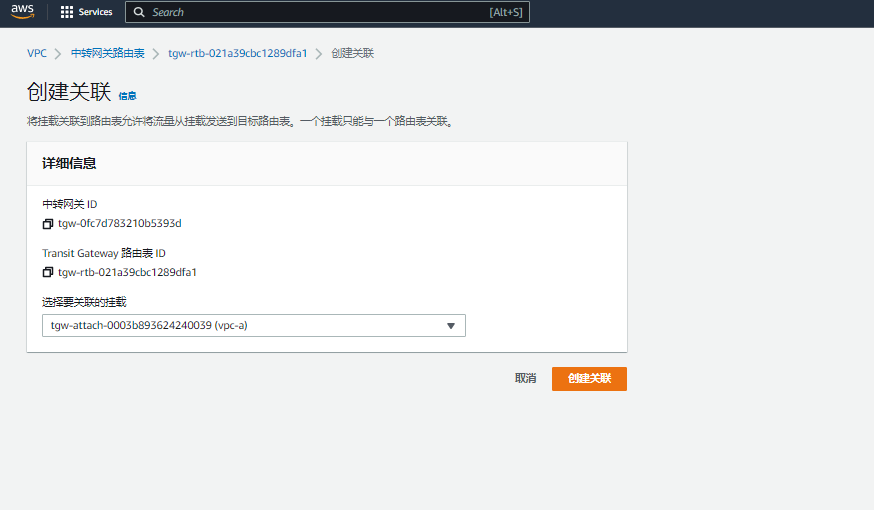Select the tgw-0fc7d783210b5393d text
Image resolution: width=874 pixels, height=510 pixels.
[x=120, y=224]
